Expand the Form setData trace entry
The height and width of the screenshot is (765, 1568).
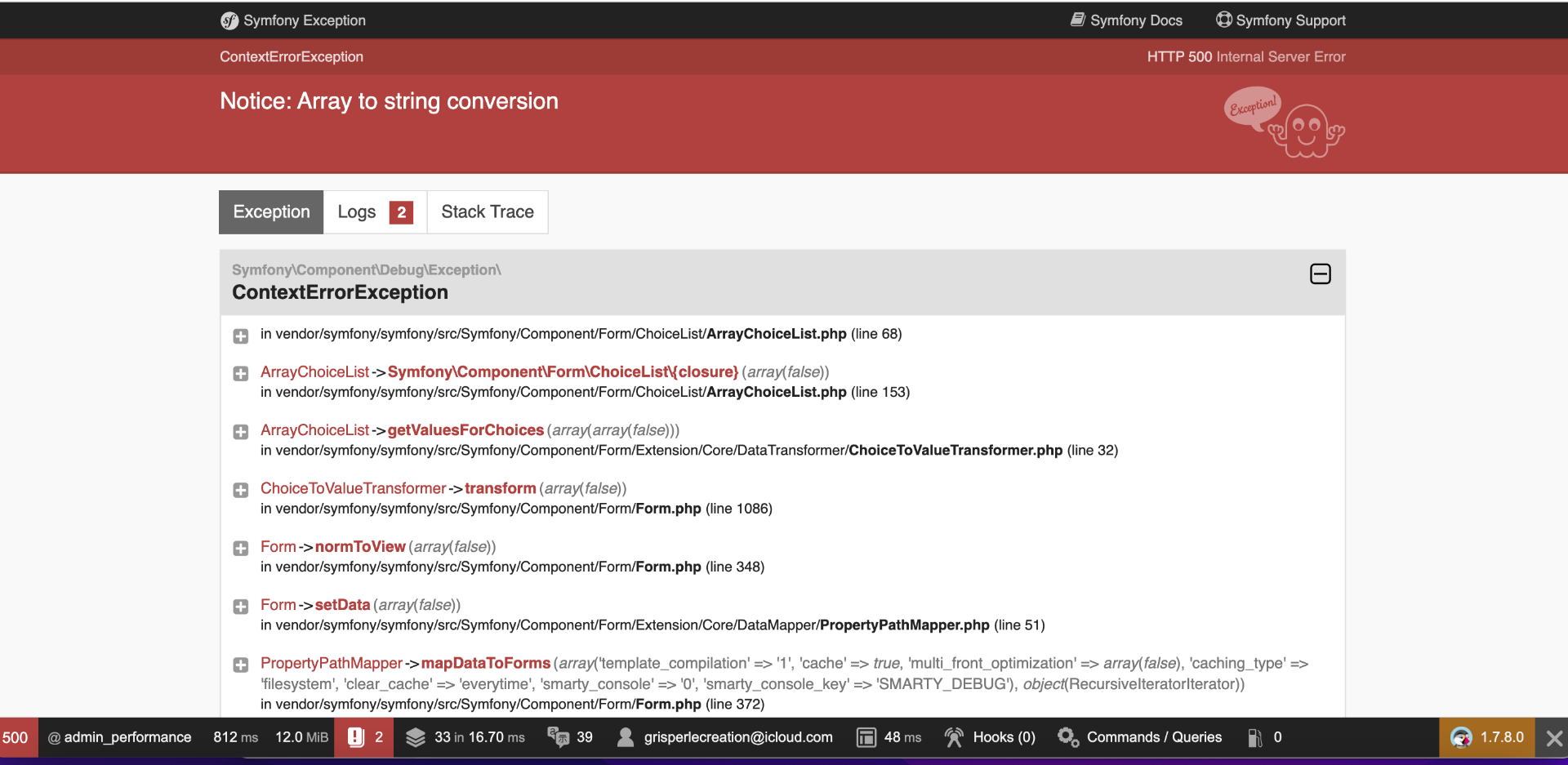pos(241,606)
